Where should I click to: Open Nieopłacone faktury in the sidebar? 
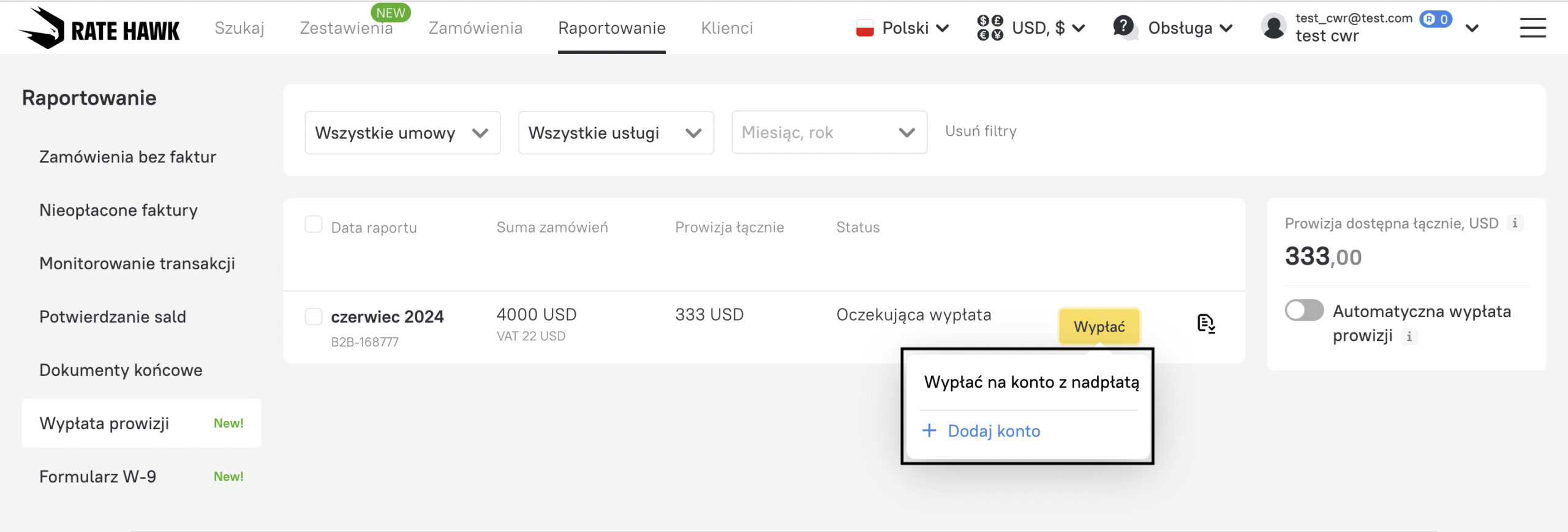[118, 211]
